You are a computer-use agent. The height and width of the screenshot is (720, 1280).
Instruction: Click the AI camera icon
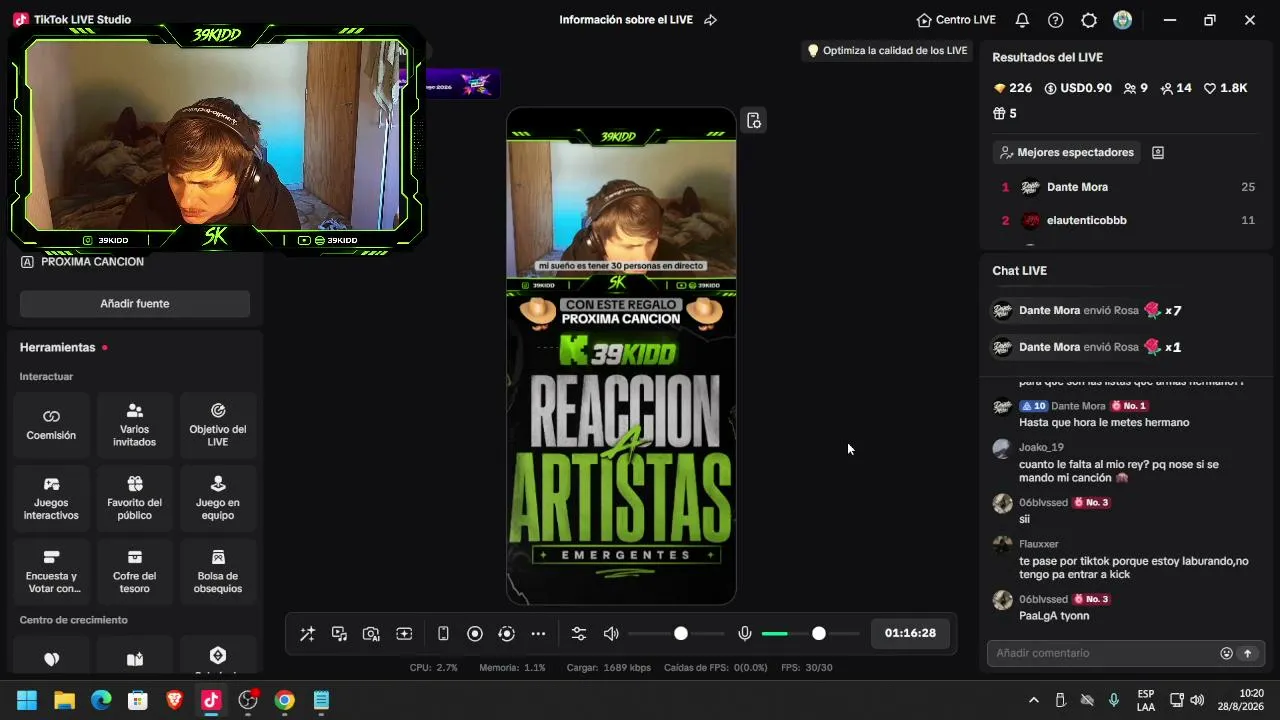(371, 633)
